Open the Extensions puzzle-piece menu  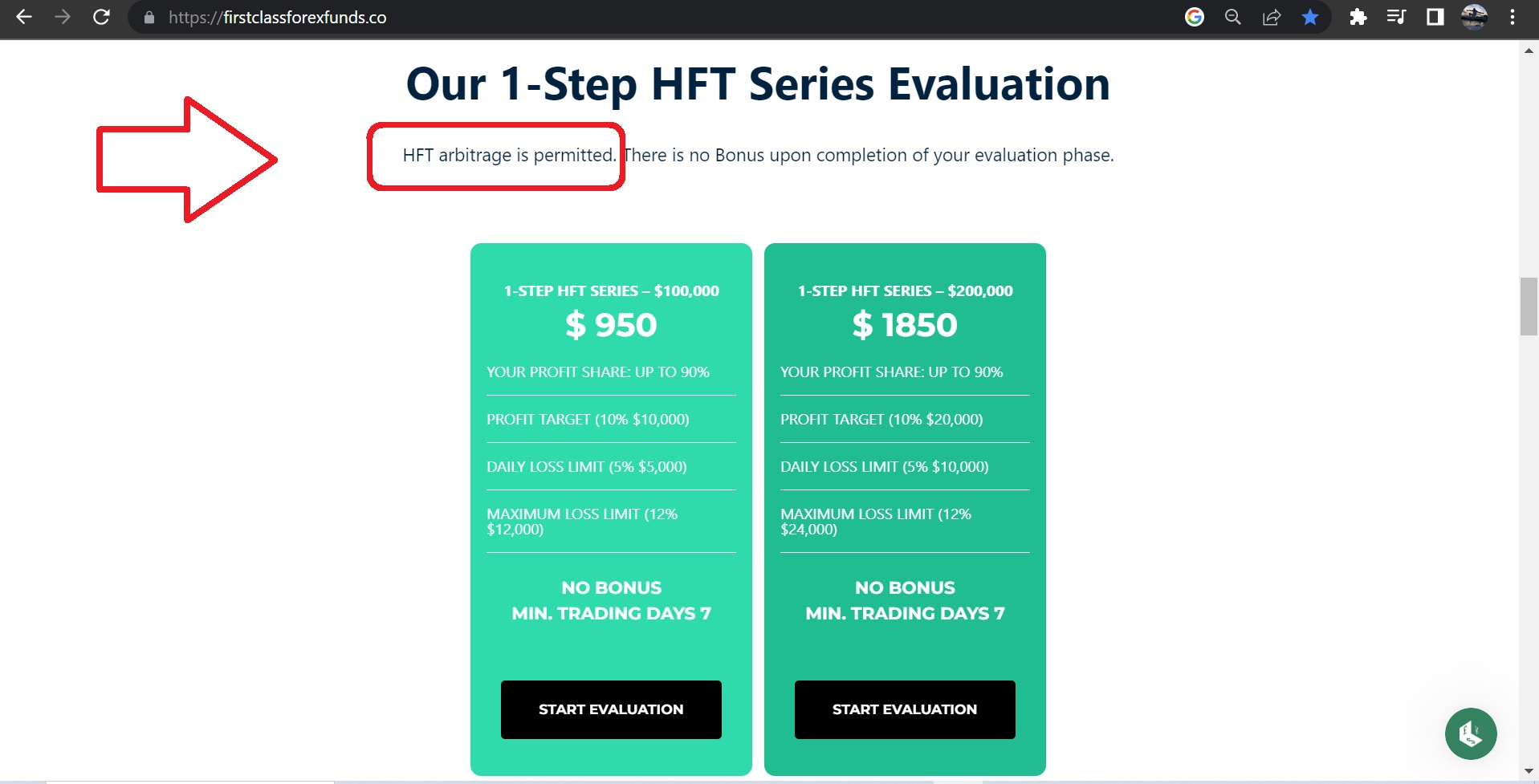(1358, 17)
